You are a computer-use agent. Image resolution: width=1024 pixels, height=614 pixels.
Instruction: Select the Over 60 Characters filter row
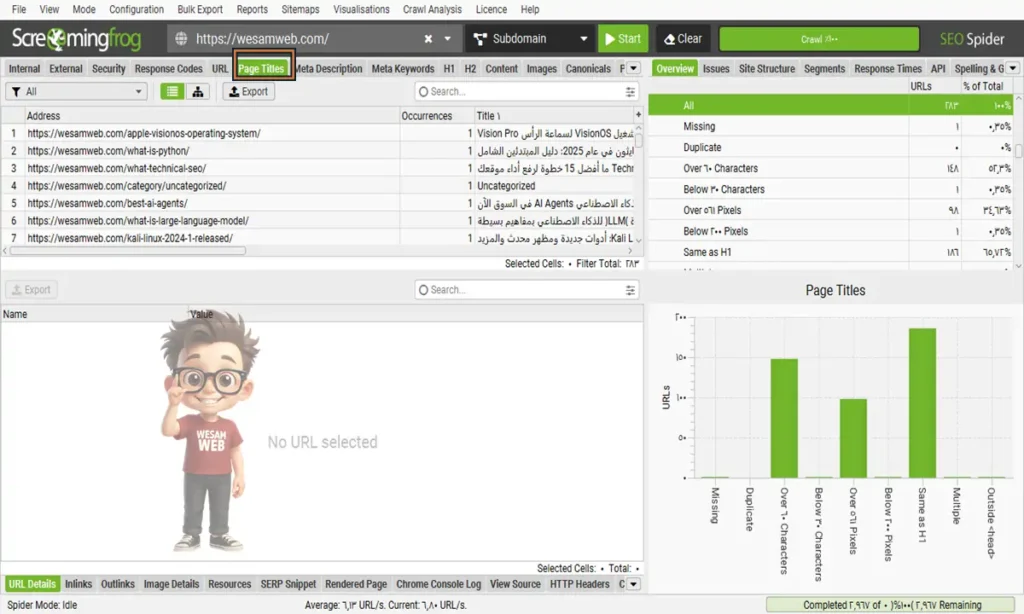721,168
